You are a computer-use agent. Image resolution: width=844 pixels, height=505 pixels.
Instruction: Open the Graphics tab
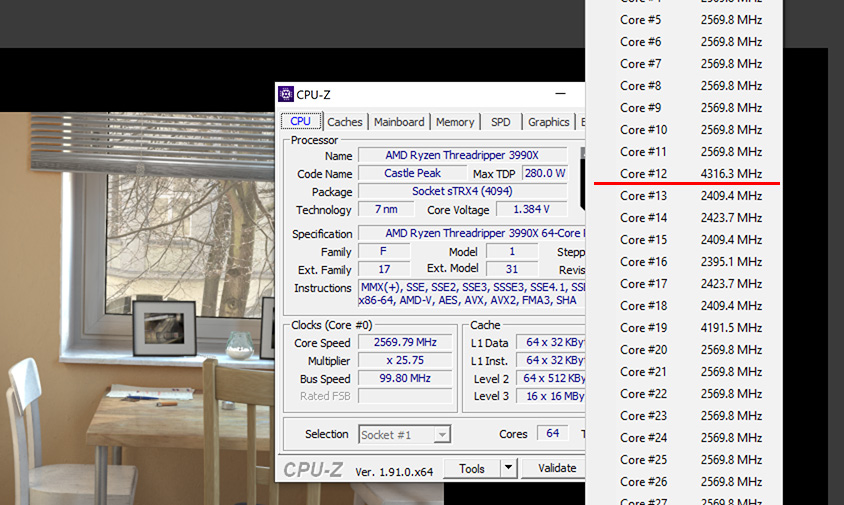point(548,122)
